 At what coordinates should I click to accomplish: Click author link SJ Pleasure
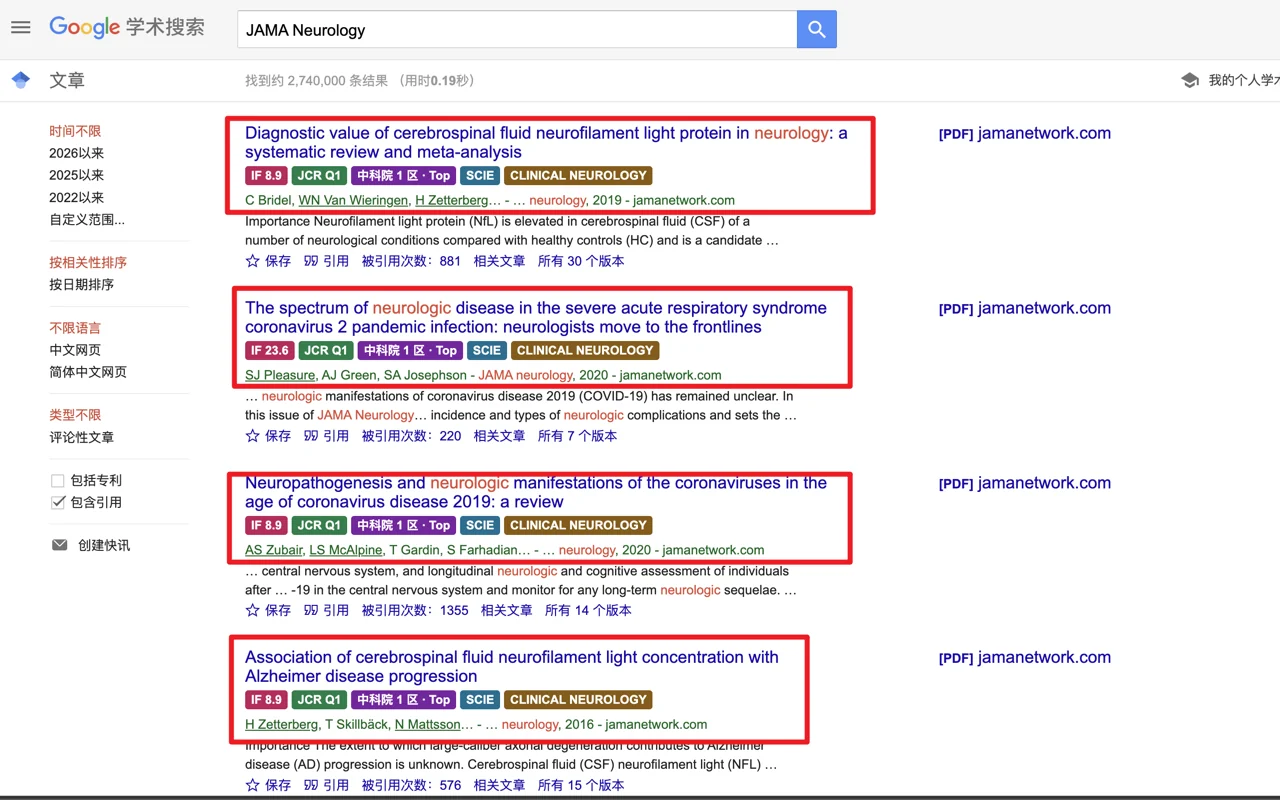[x=280, y=375]
